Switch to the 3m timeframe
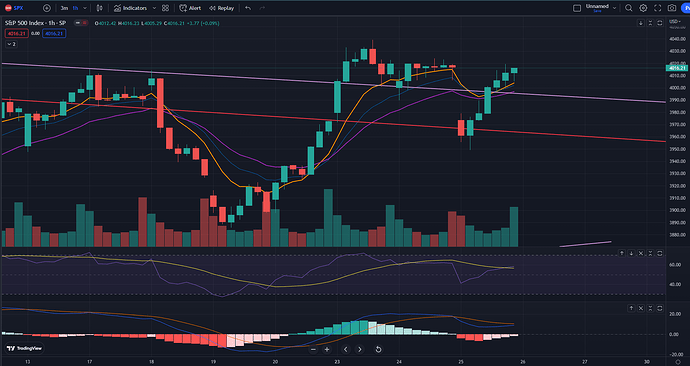The image size is (690, 366). tap(64, 8)
